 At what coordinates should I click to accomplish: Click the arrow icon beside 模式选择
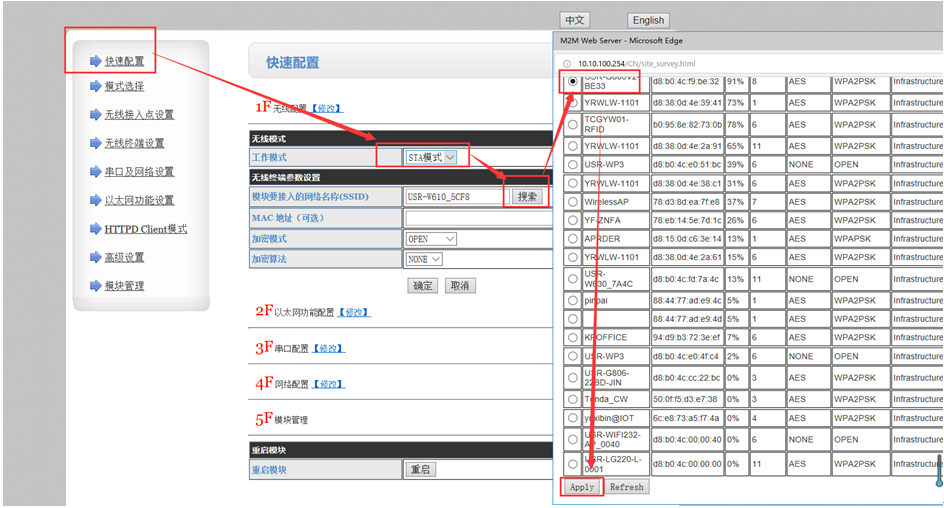click(x=95, y=86)
